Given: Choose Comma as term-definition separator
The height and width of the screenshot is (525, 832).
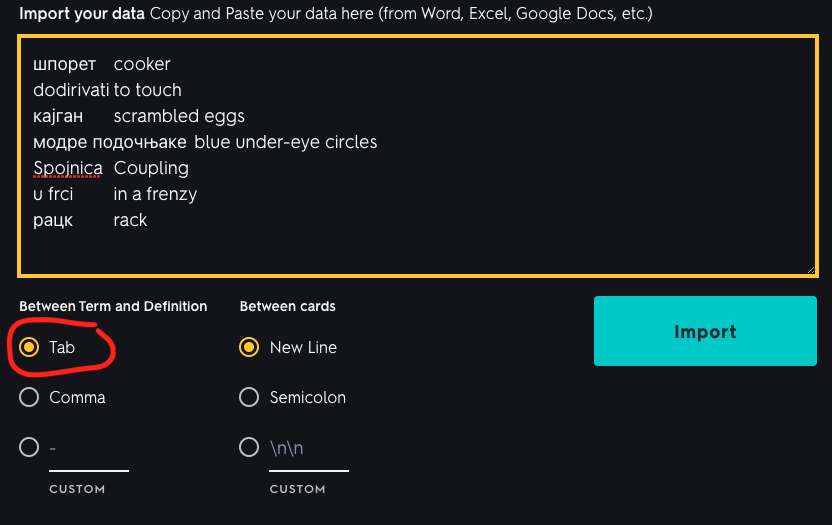Looking at the screenshot, I should (29, 397).
